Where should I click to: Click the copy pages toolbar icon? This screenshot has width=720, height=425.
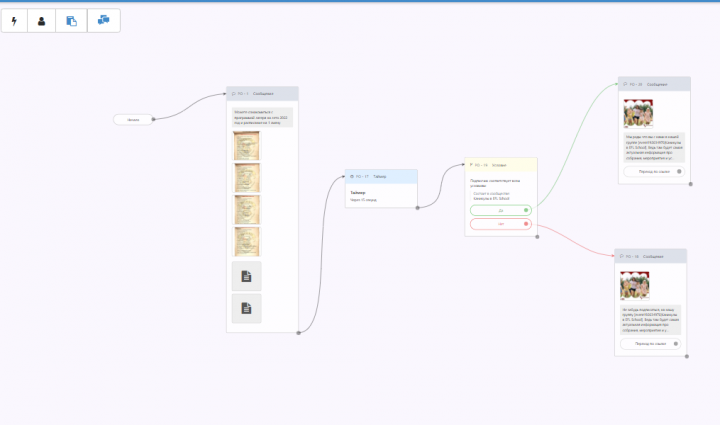[71, 21]
